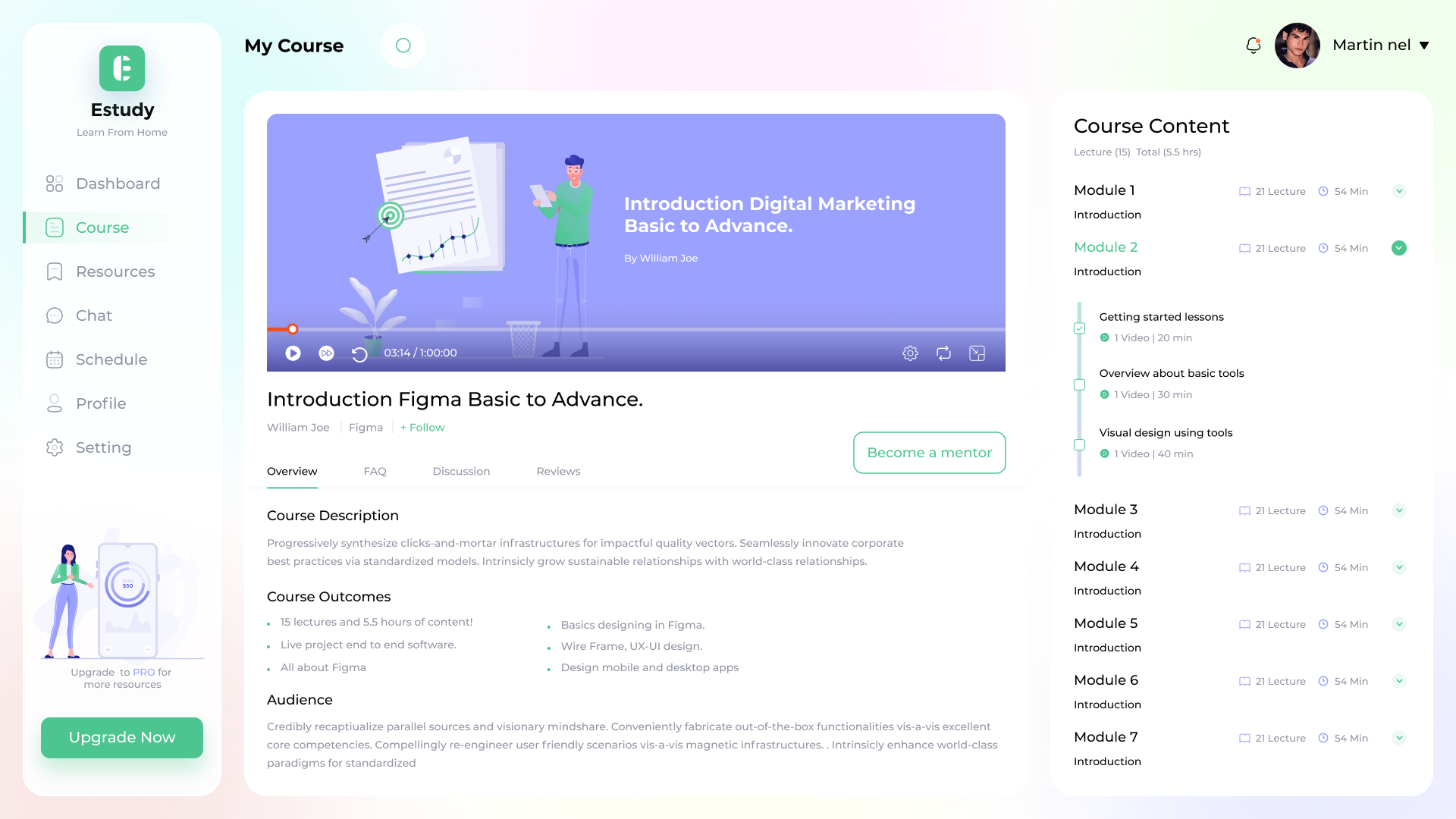Open the Reviews tab
Image resolution: width=1456 pixels, height=819 pixels.
pos(558,471)
